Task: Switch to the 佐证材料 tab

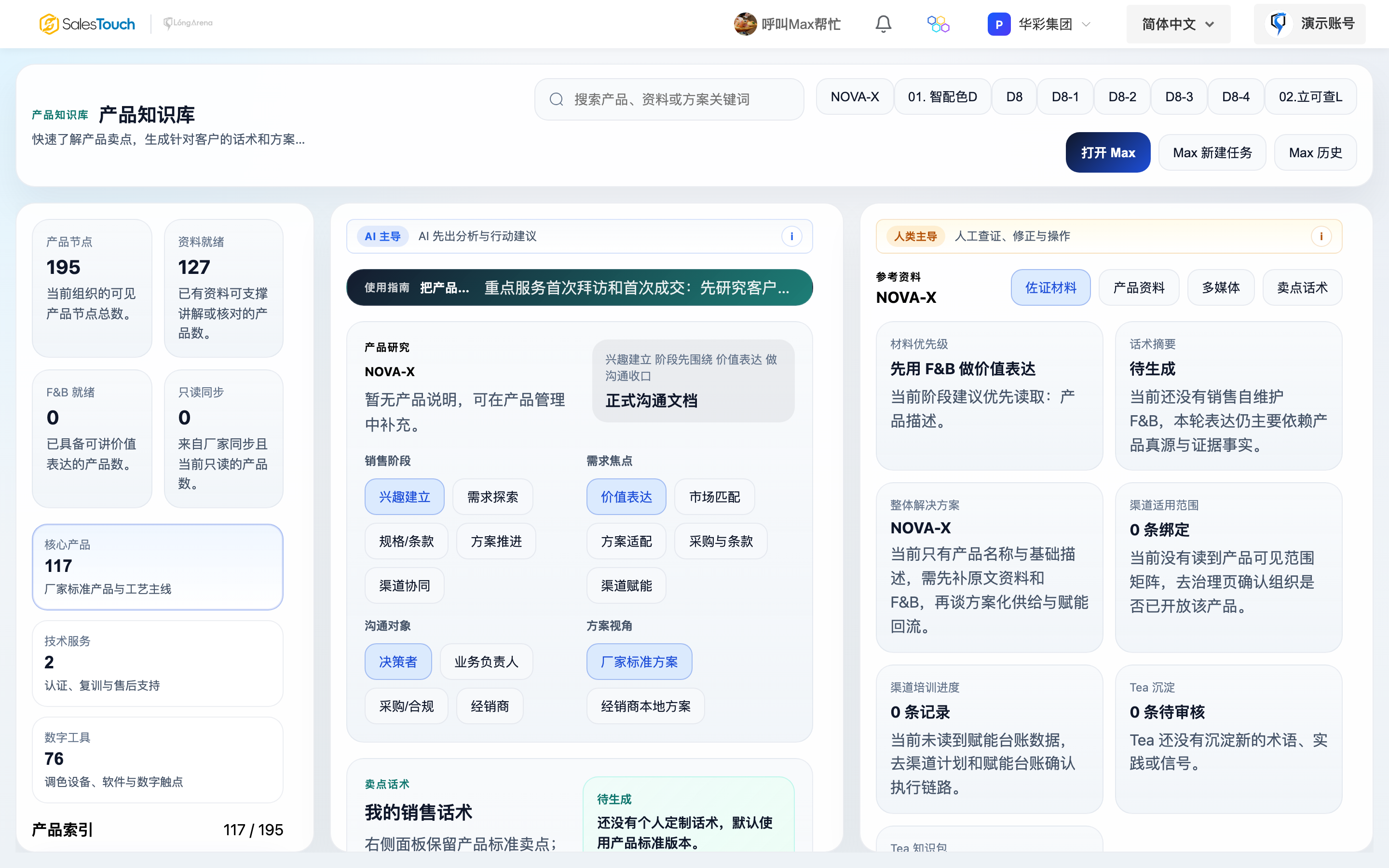Action: [x=1050, y=287]
